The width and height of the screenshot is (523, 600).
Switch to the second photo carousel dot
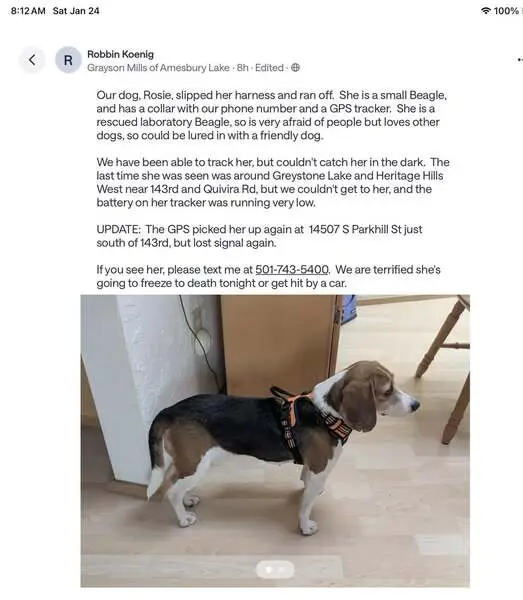tap(282, 570)
